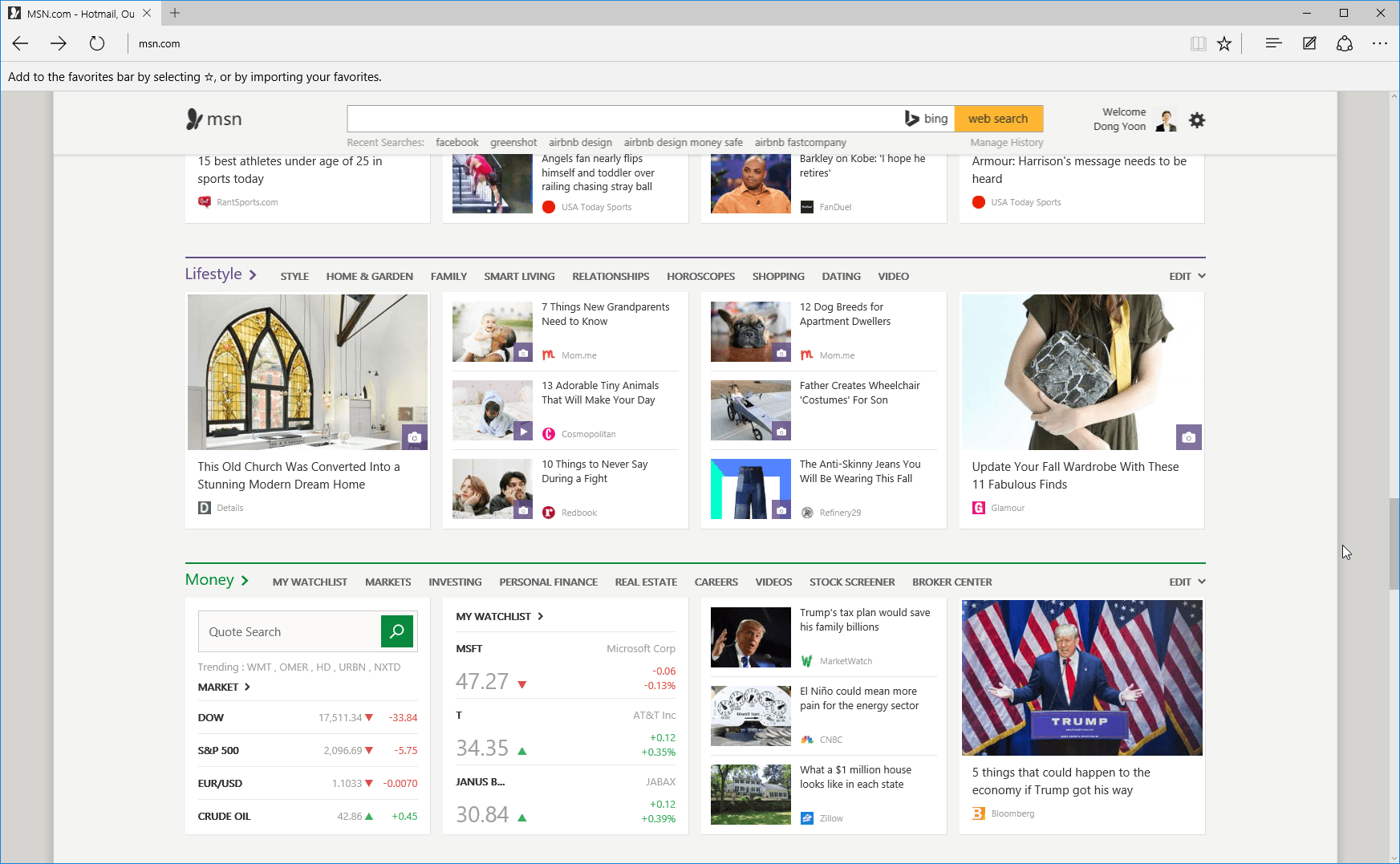1400x864 pixels.
Task: Play the tiny animals video thumbnail
Action: tap(524, 431)
